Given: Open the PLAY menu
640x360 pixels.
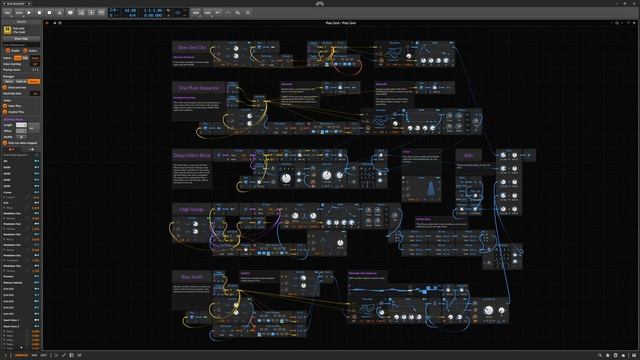Looking at the screenshot, I should click(19, 13).
